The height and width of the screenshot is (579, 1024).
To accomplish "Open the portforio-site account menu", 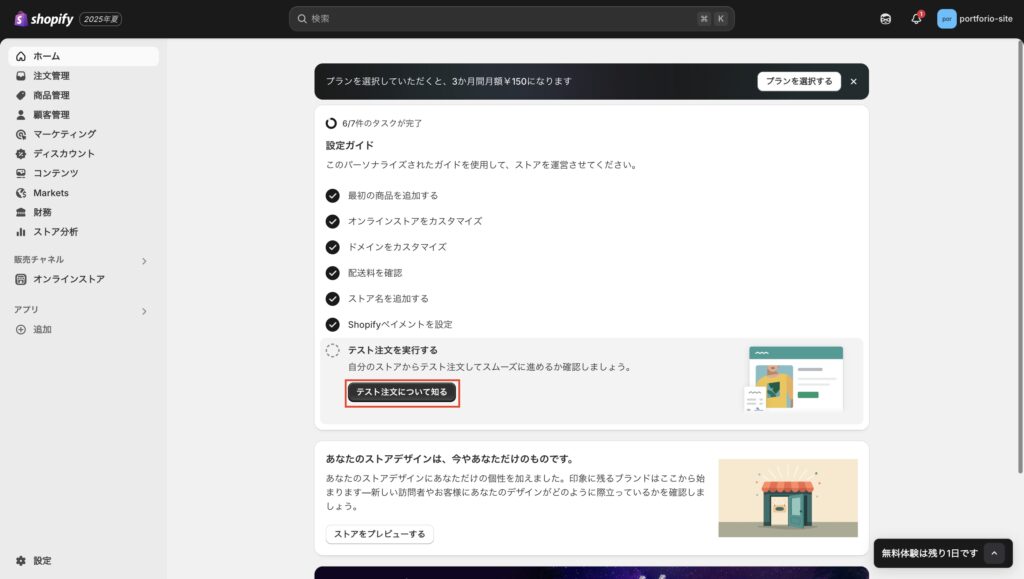I will [x=975, y=19].
